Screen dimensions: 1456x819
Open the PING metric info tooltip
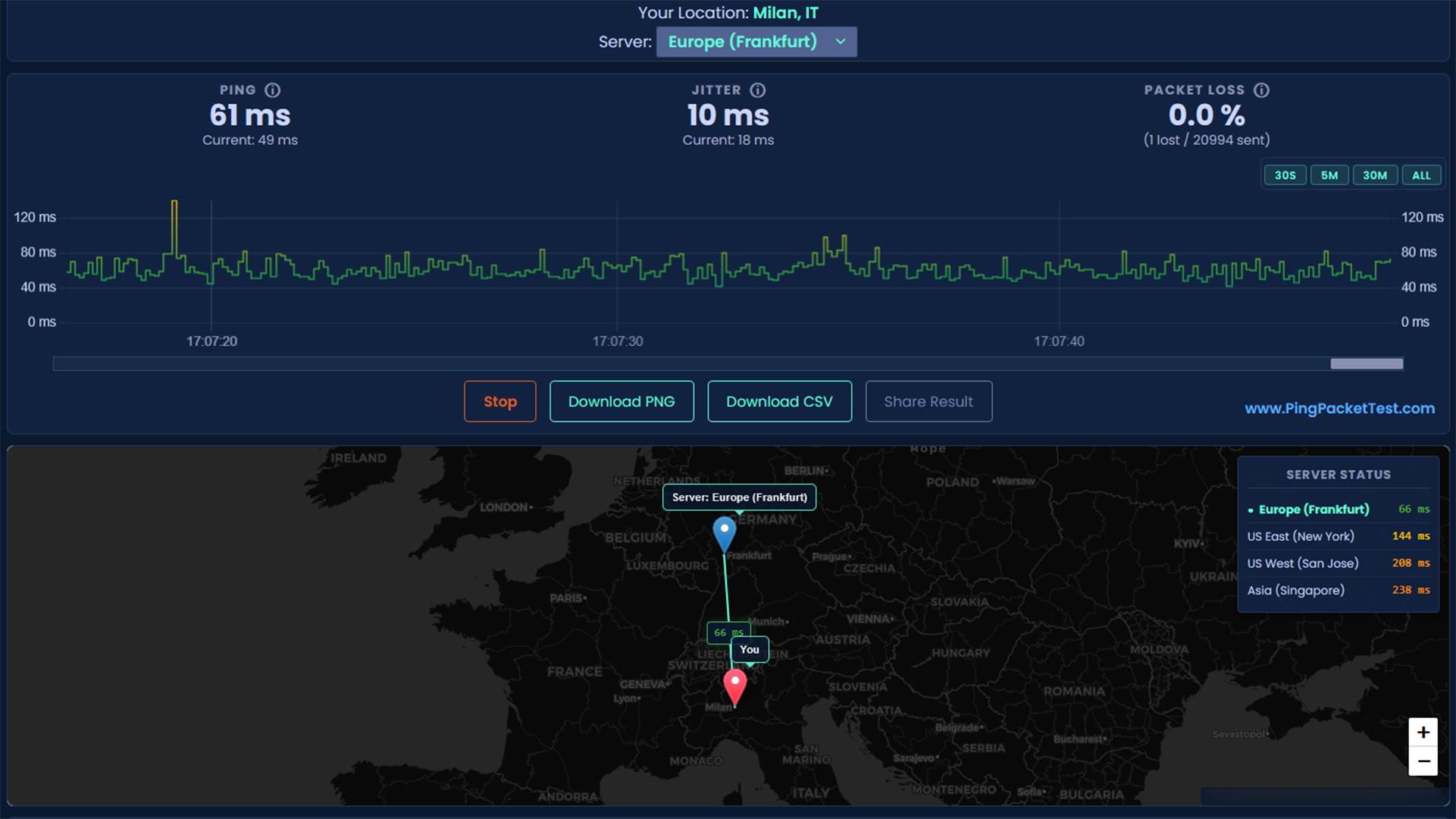[273, 89]
